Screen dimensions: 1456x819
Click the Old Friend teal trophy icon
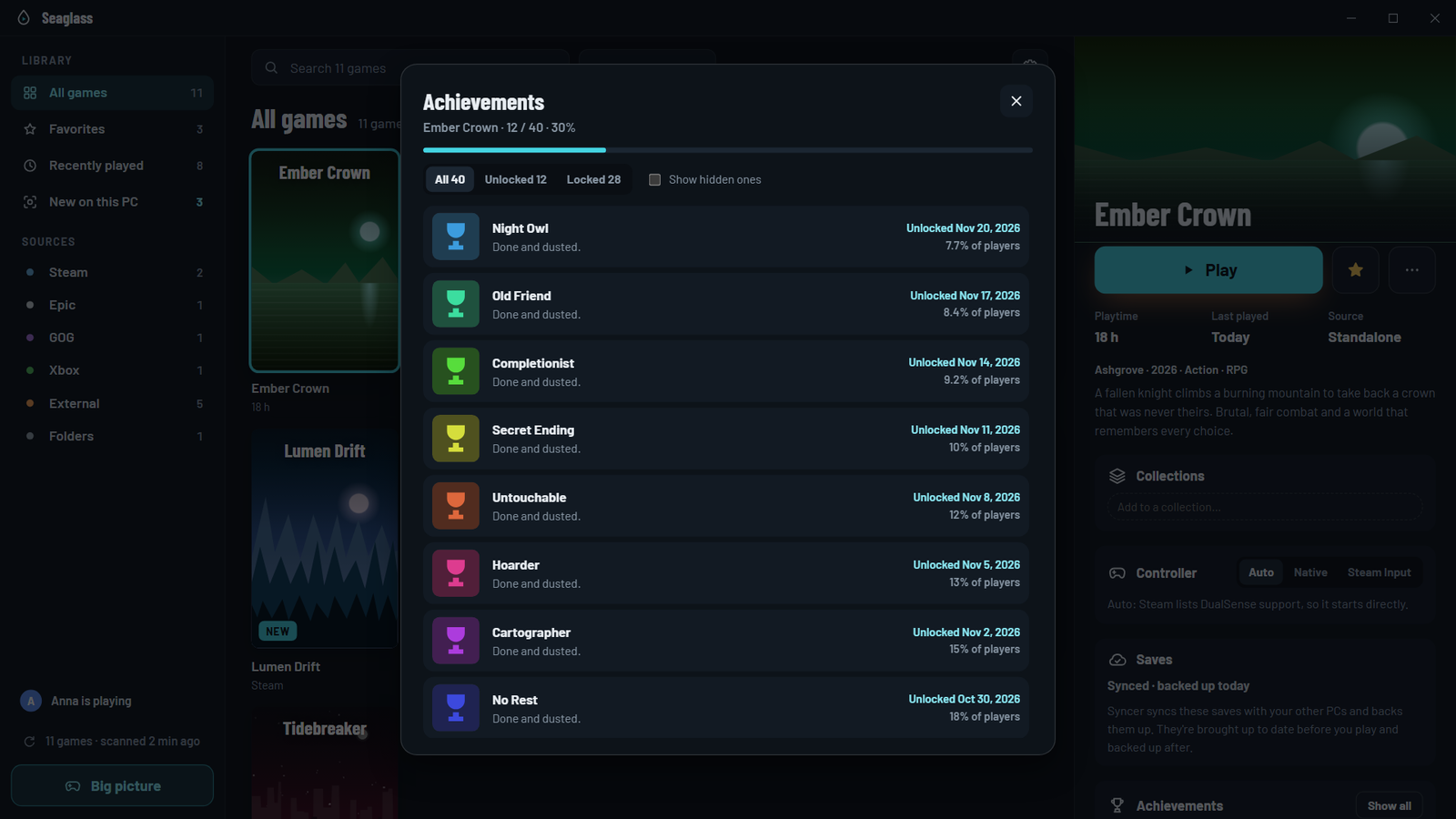(456, 304)
